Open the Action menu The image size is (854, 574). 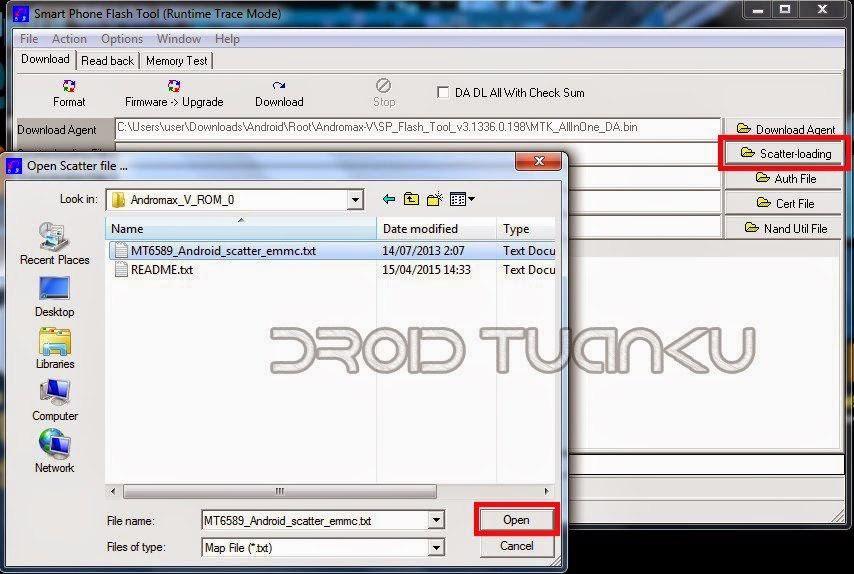click(69, 39)
